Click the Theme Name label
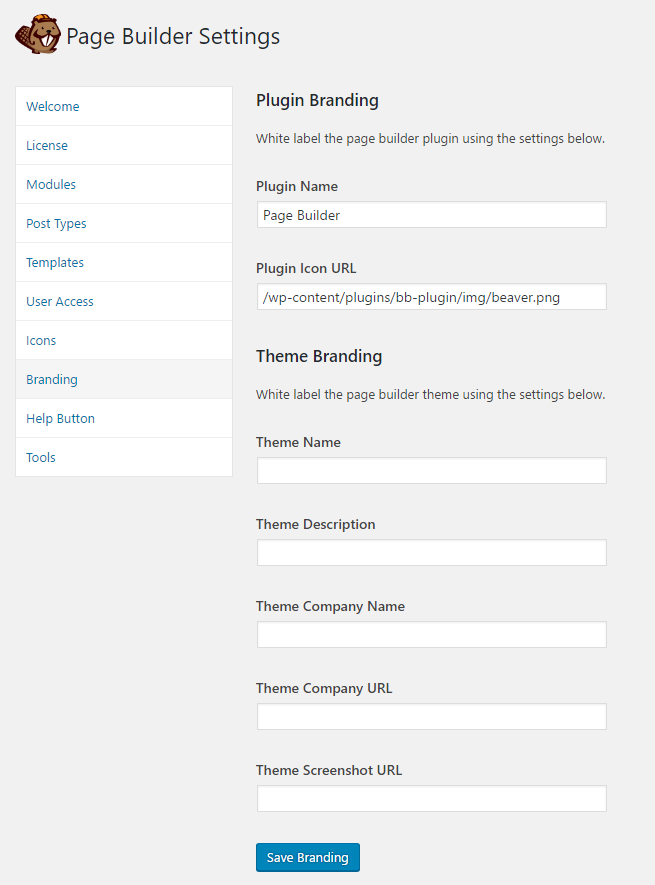 pyautogui.click(x=298, y=442)
